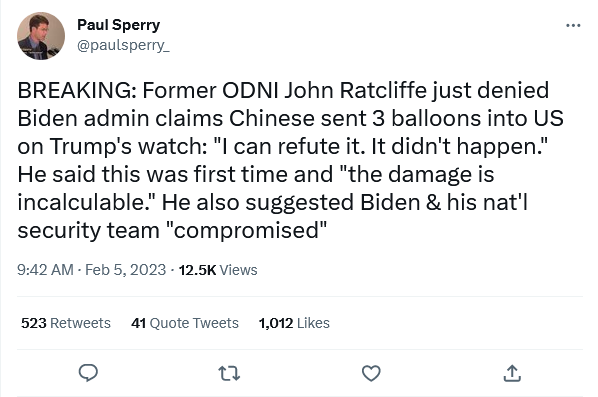
Task: Click the reply speech bubble icon
Action: click(x=88, y=373)
